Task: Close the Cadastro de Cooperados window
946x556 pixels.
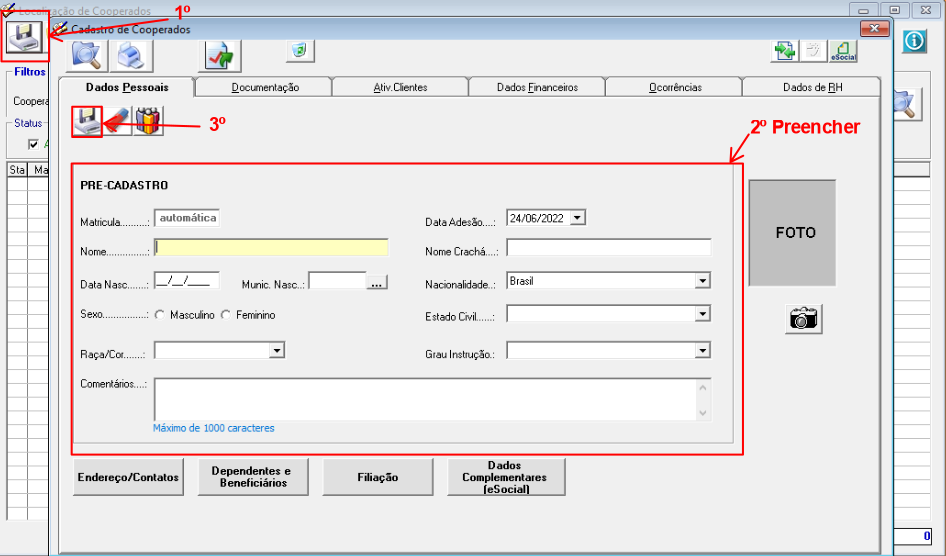Action: click(x=874, y=28)
